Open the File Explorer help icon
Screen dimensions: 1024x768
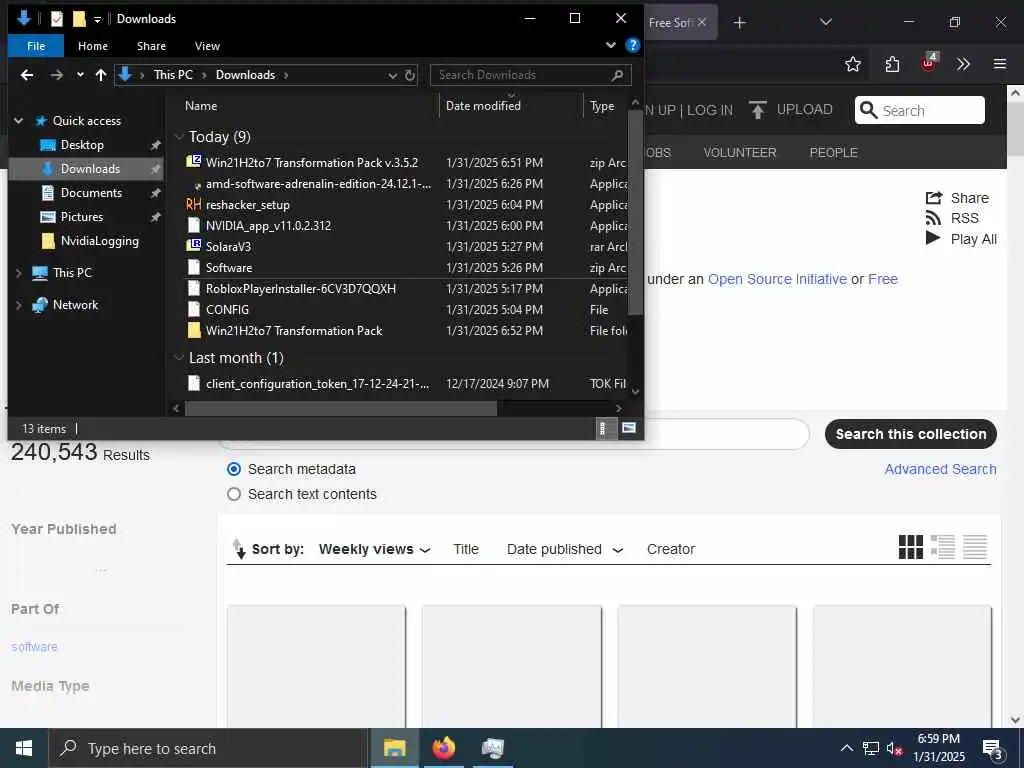pos(632,45)
